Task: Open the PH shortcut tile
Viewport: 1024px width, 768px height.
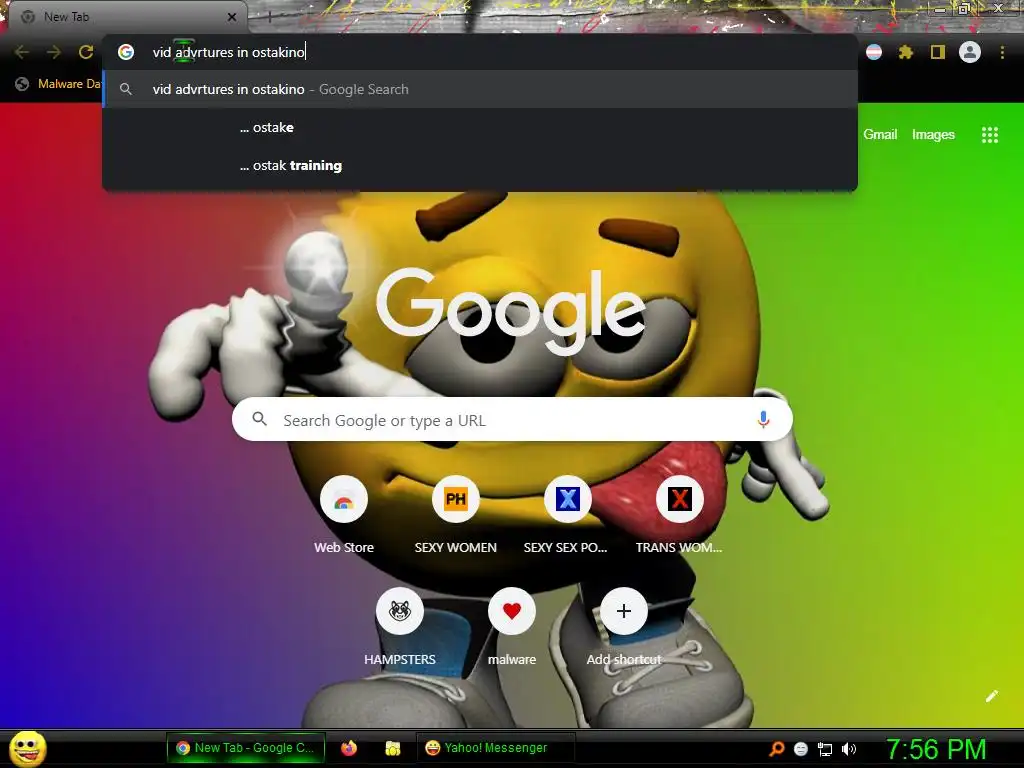Action: point(456,500)
